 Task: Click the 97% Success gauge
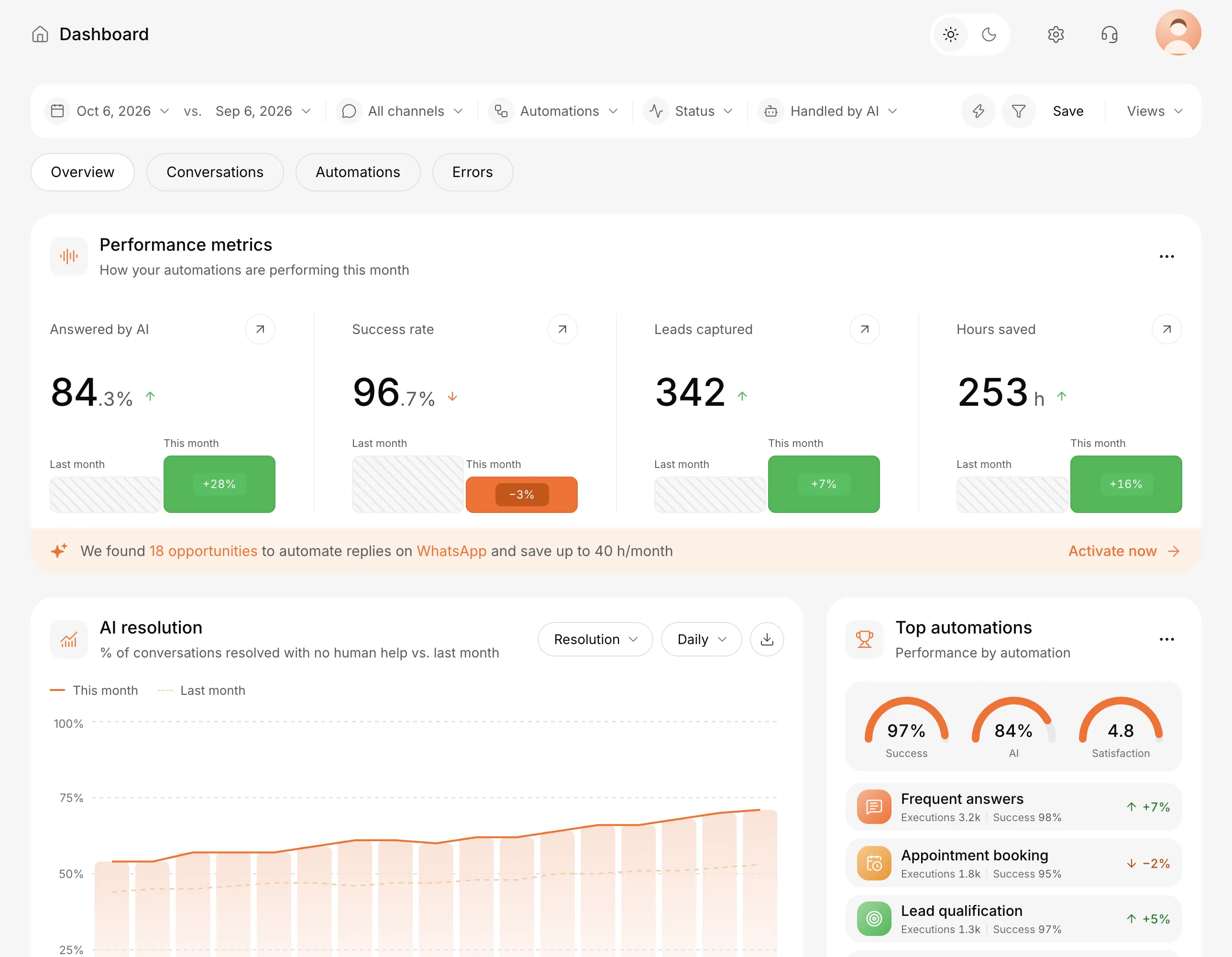tap(906, 727)
